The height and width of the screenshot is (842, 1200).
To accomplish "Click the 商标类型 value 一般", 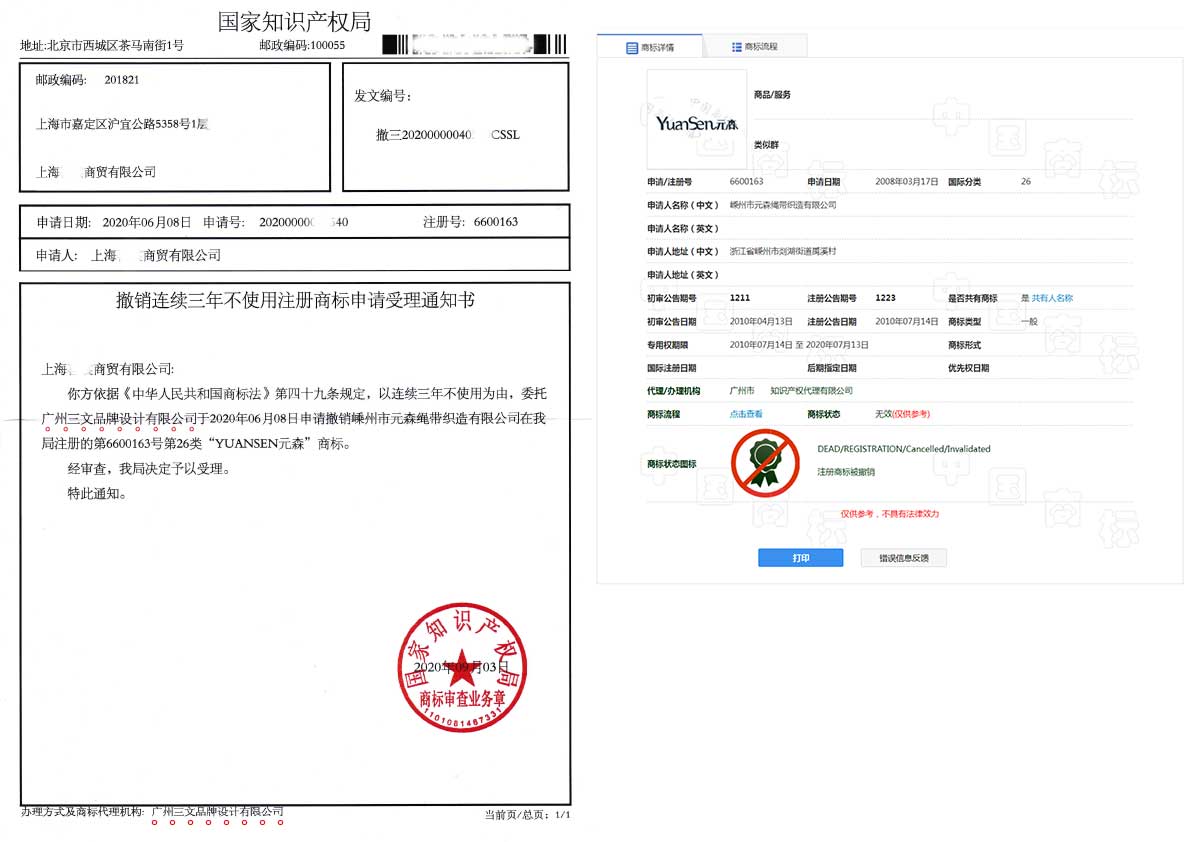I will point(1029,321).
